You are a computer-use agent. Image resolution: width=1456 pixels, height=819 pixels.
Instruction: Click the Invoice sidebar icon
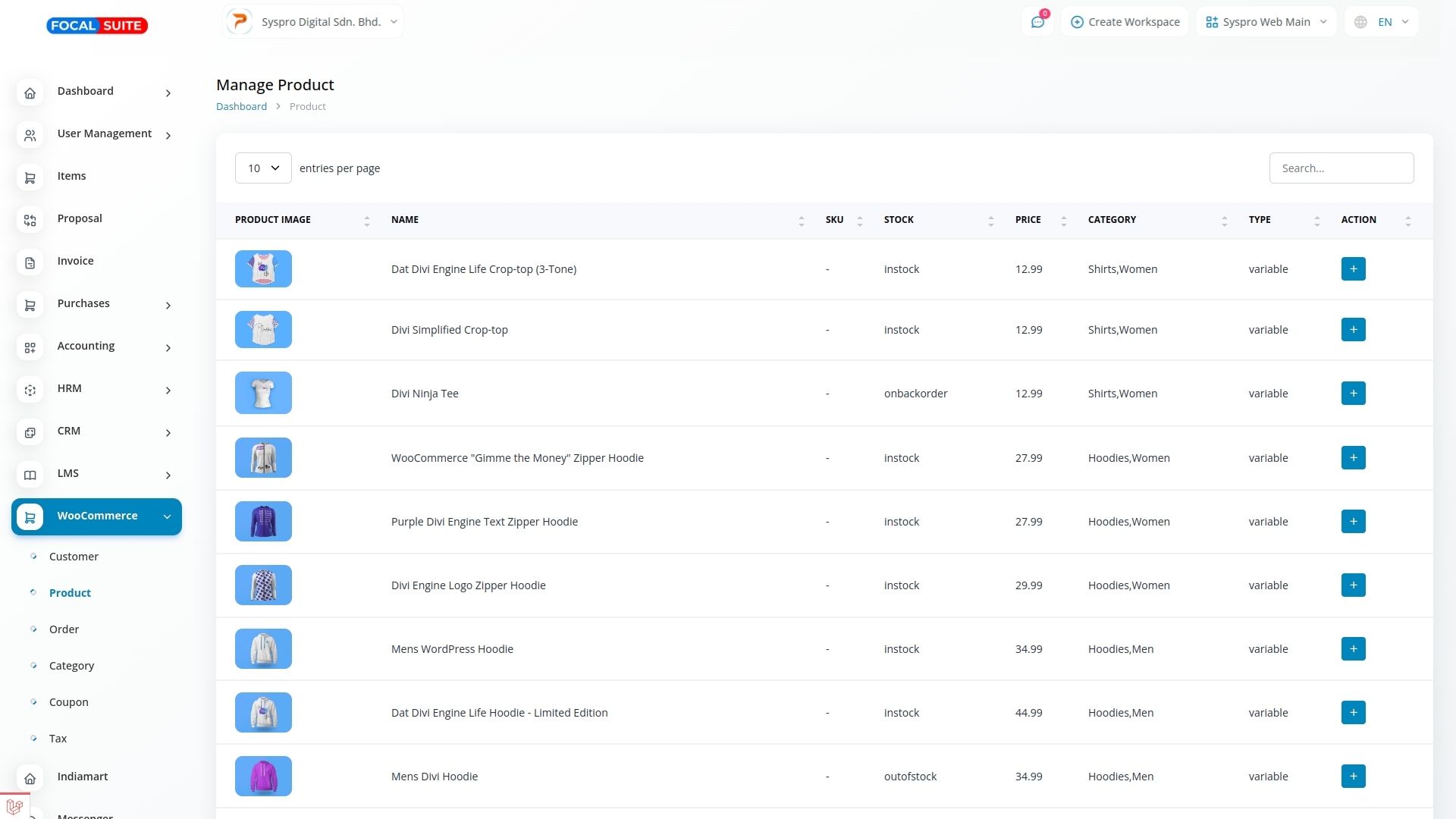[30, 262]
